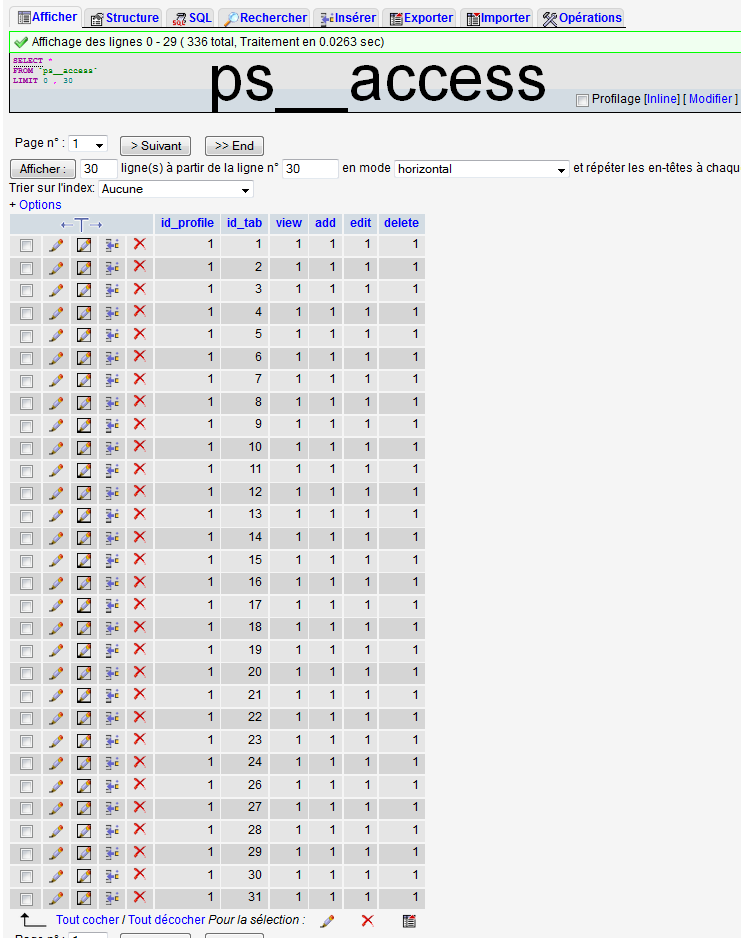Delete the row with id_tab 8
The height and width of the screenshot is (938, 741).
pyautogui.click(x=139, y=401)
